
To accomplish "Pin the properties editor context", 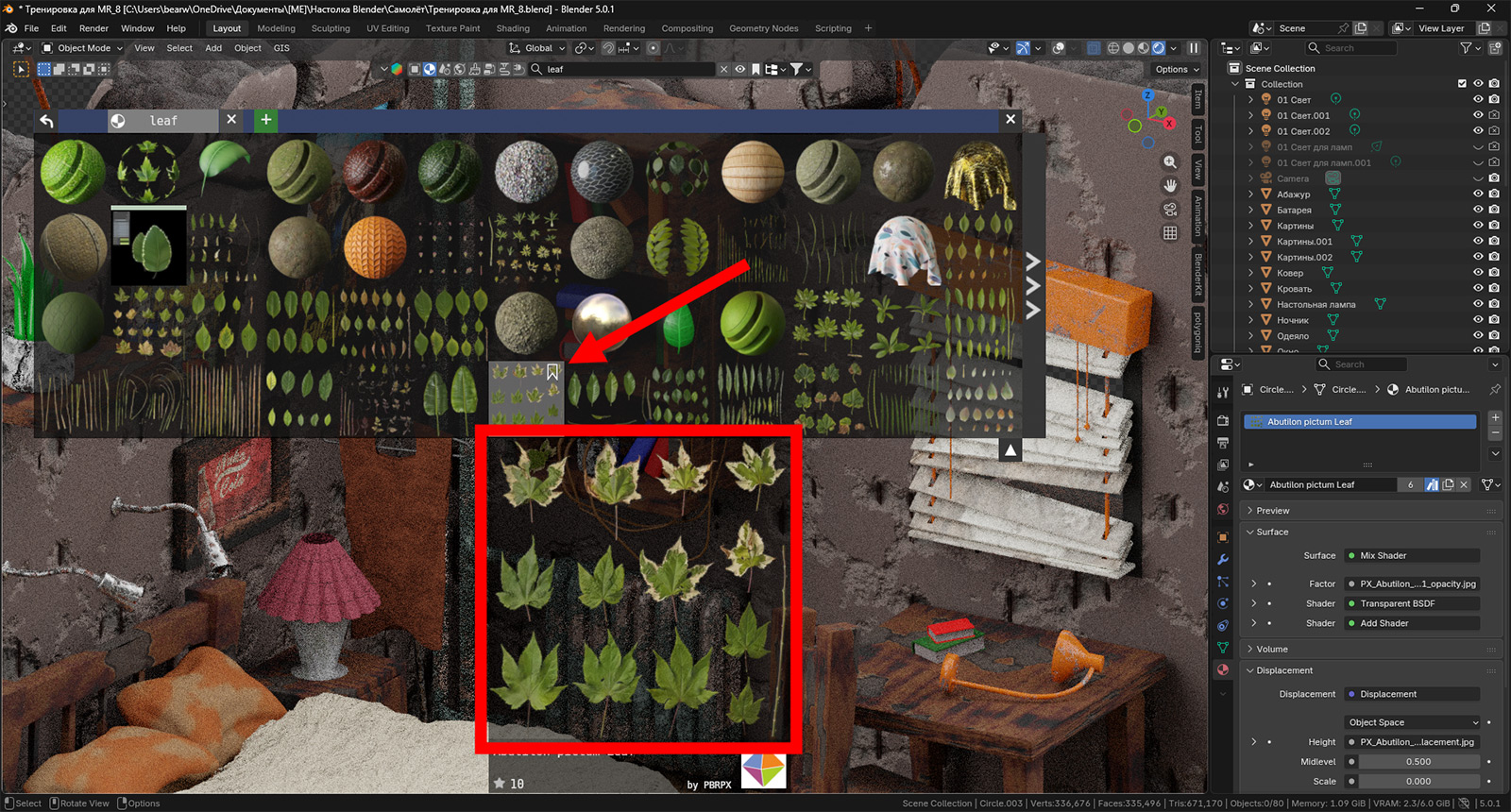I will (1495, 389).
